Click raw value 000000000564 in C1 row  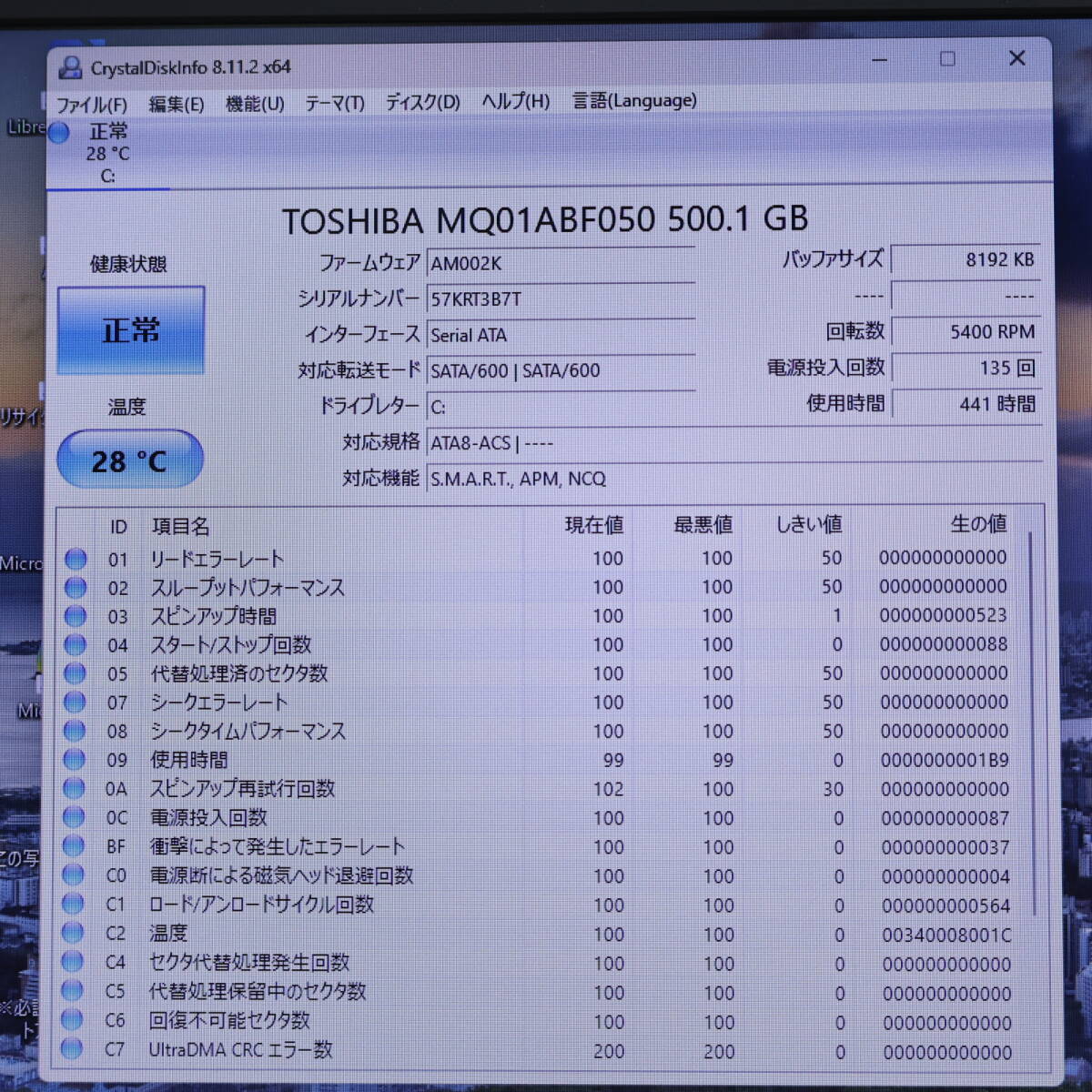tap(945, 905)
